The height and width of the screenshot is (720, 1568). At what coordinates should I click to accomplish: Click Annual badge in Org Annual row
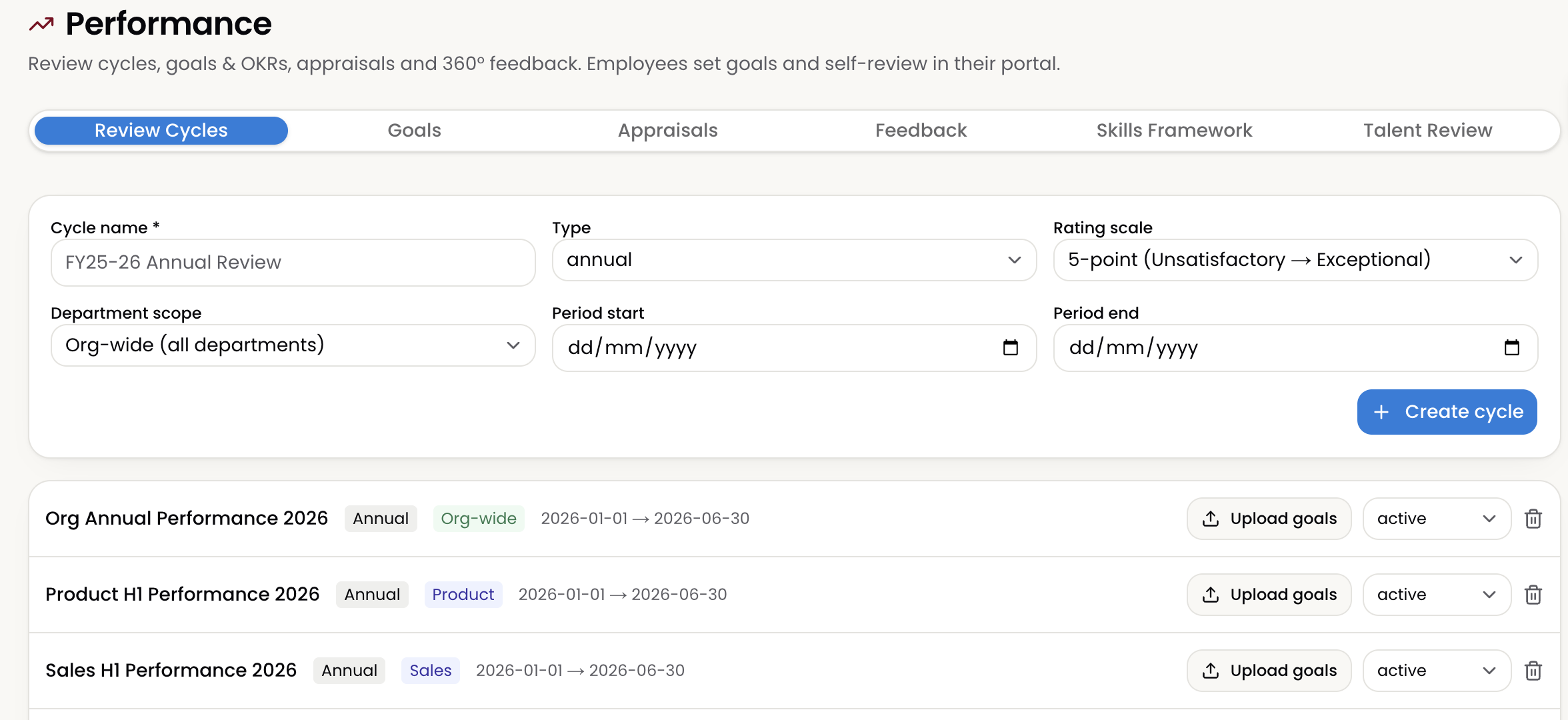pyautogui.click(x=381, y=519)
